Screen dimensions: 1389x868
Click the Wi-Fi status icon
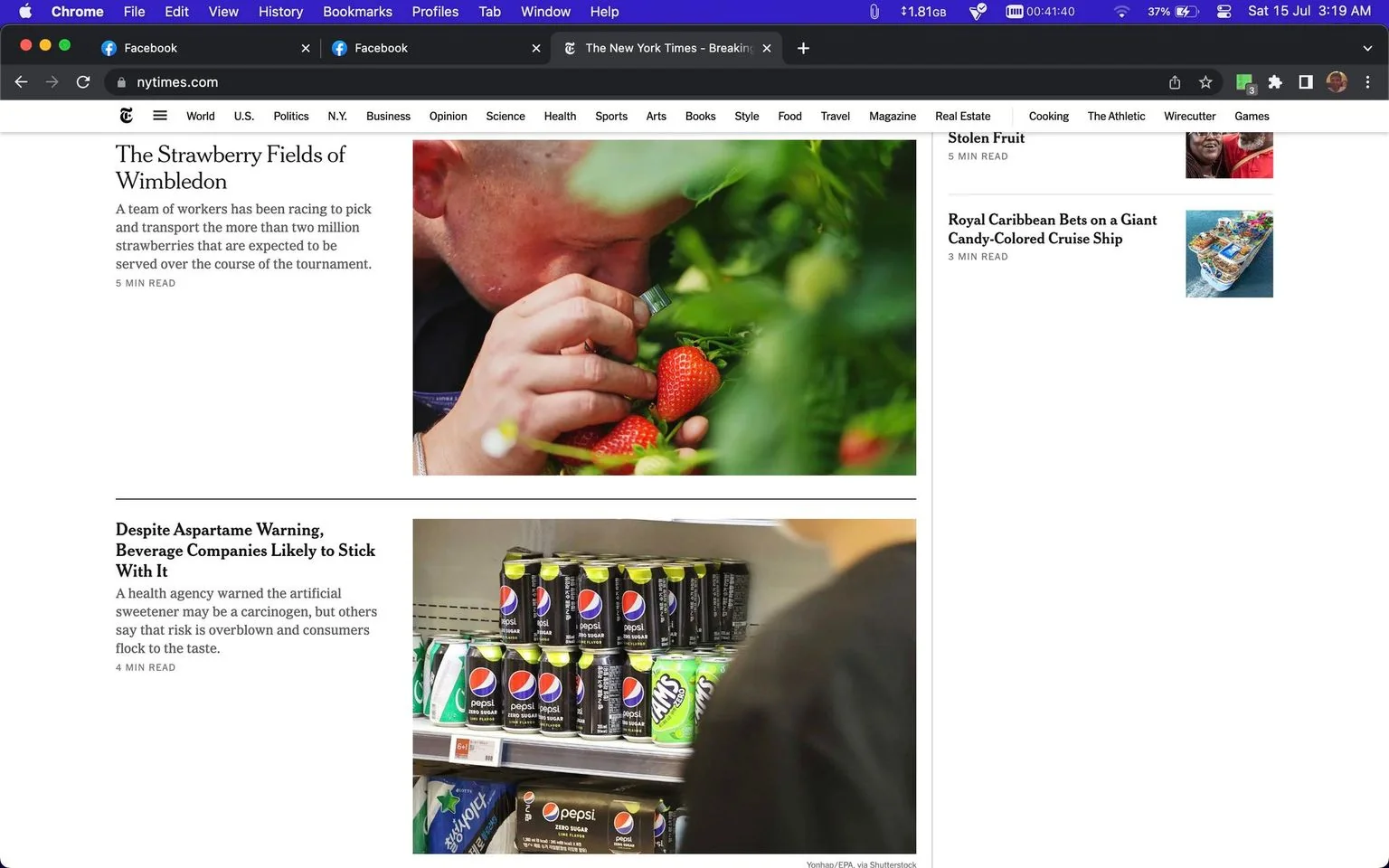click(x=1121, y=12)
